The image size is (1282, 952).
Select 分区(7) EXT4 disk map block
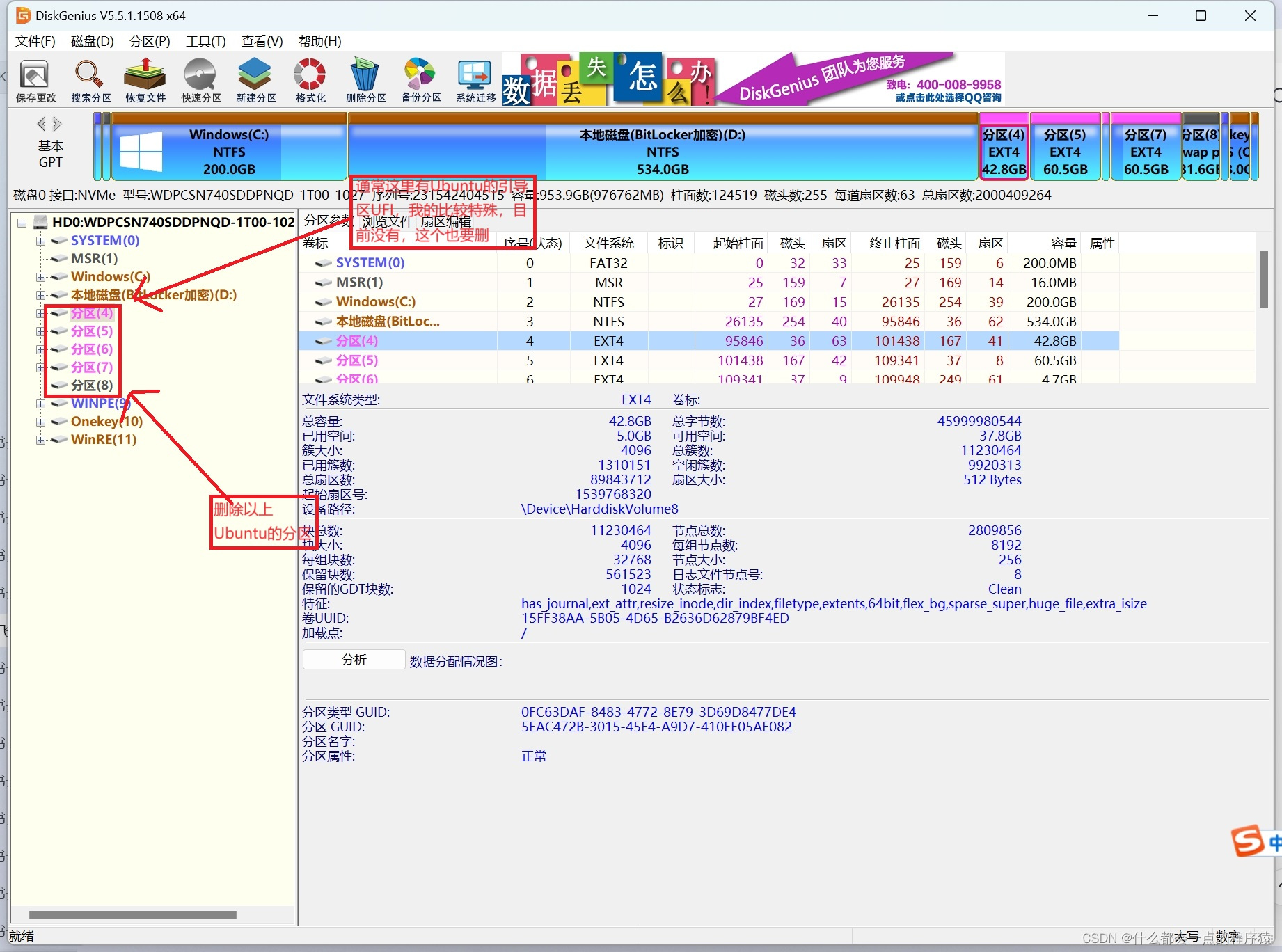(1146, 148)
